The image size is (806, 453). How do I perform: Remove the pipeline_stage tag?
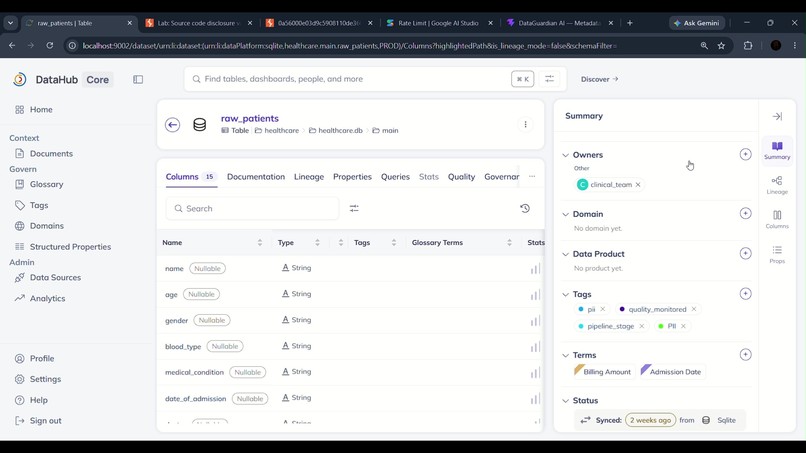click(642, 326)
